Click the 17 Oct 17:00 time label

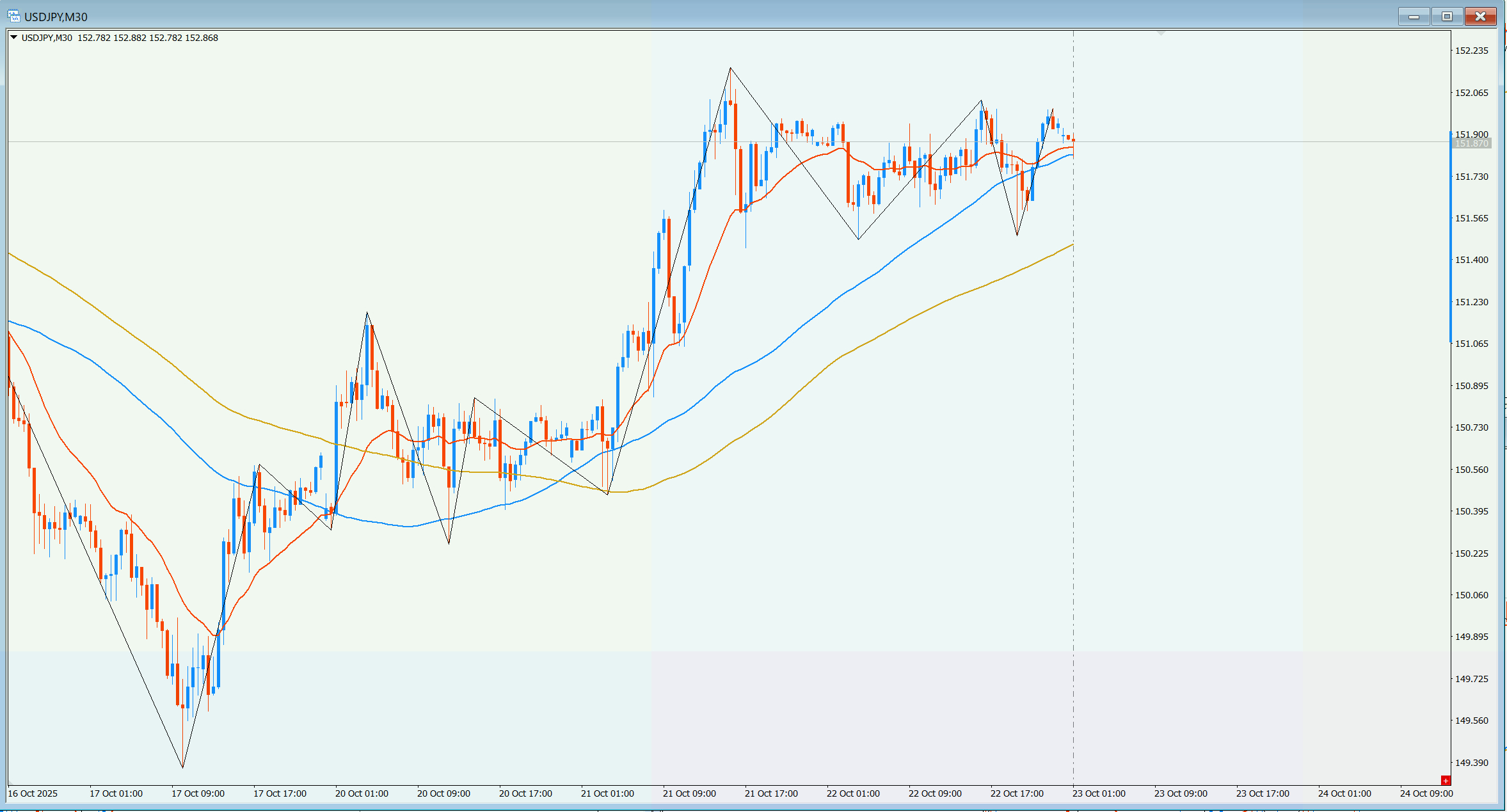click(x=280, y=793)
